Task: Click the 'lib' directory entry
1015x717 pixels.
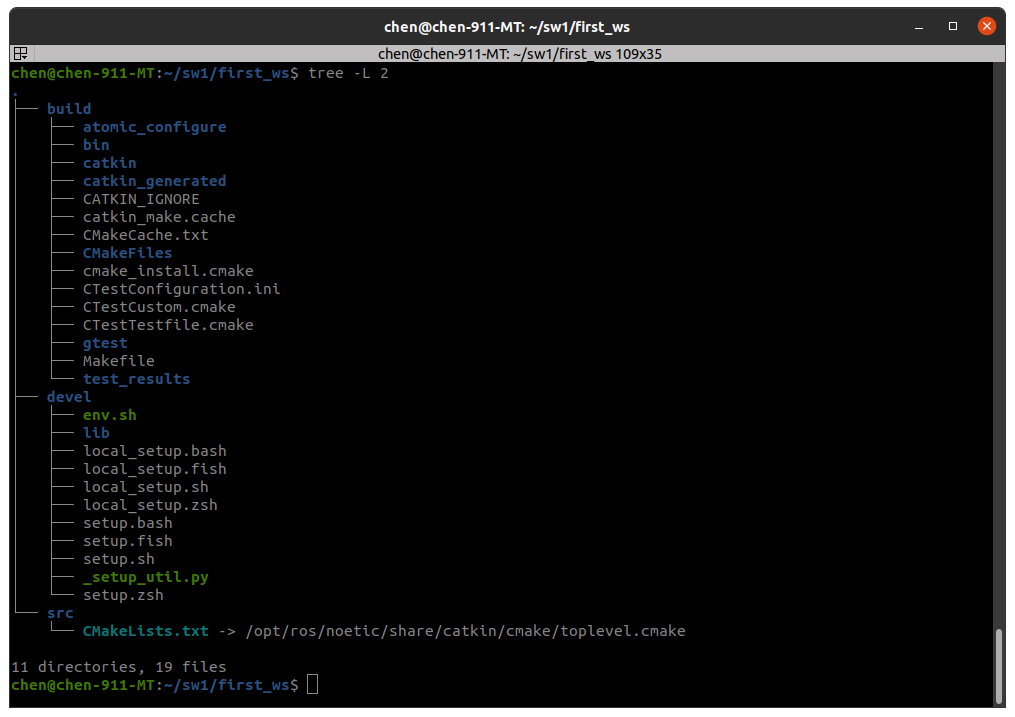Action: pyautogui.click(x=96, y=433)
